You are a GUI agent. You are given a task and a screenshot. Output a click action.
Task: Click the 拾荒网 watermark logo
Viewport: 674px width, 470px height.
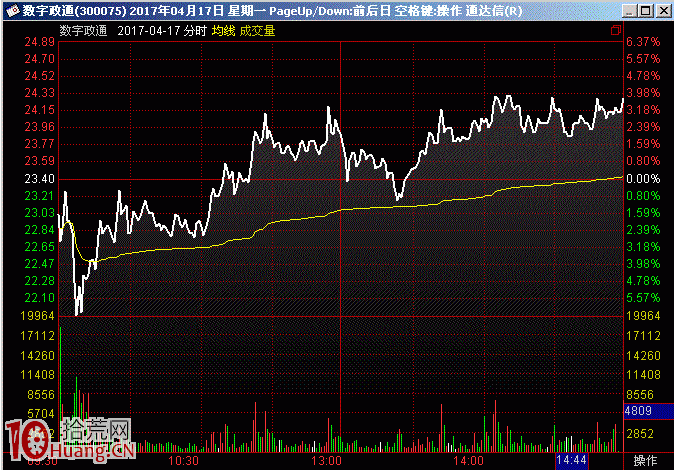coord(70,440)
